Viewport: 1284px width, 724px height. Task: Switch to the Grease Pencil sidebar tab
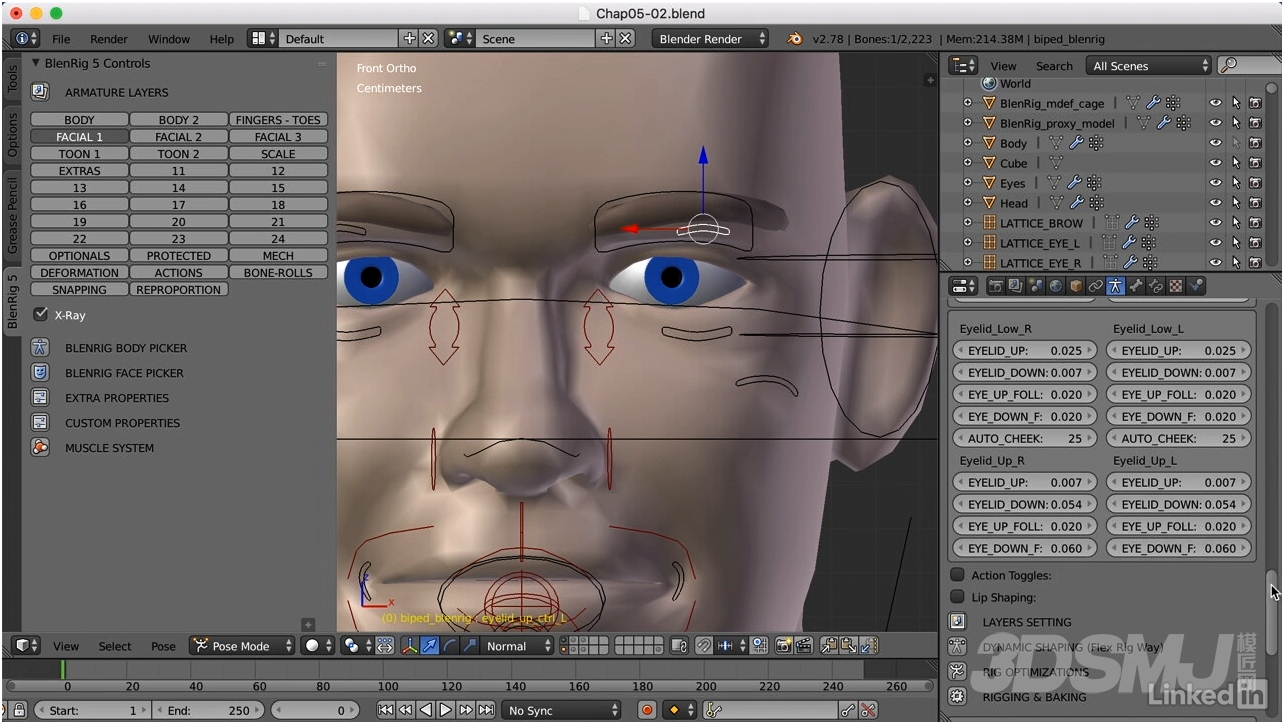click(12, 214)
